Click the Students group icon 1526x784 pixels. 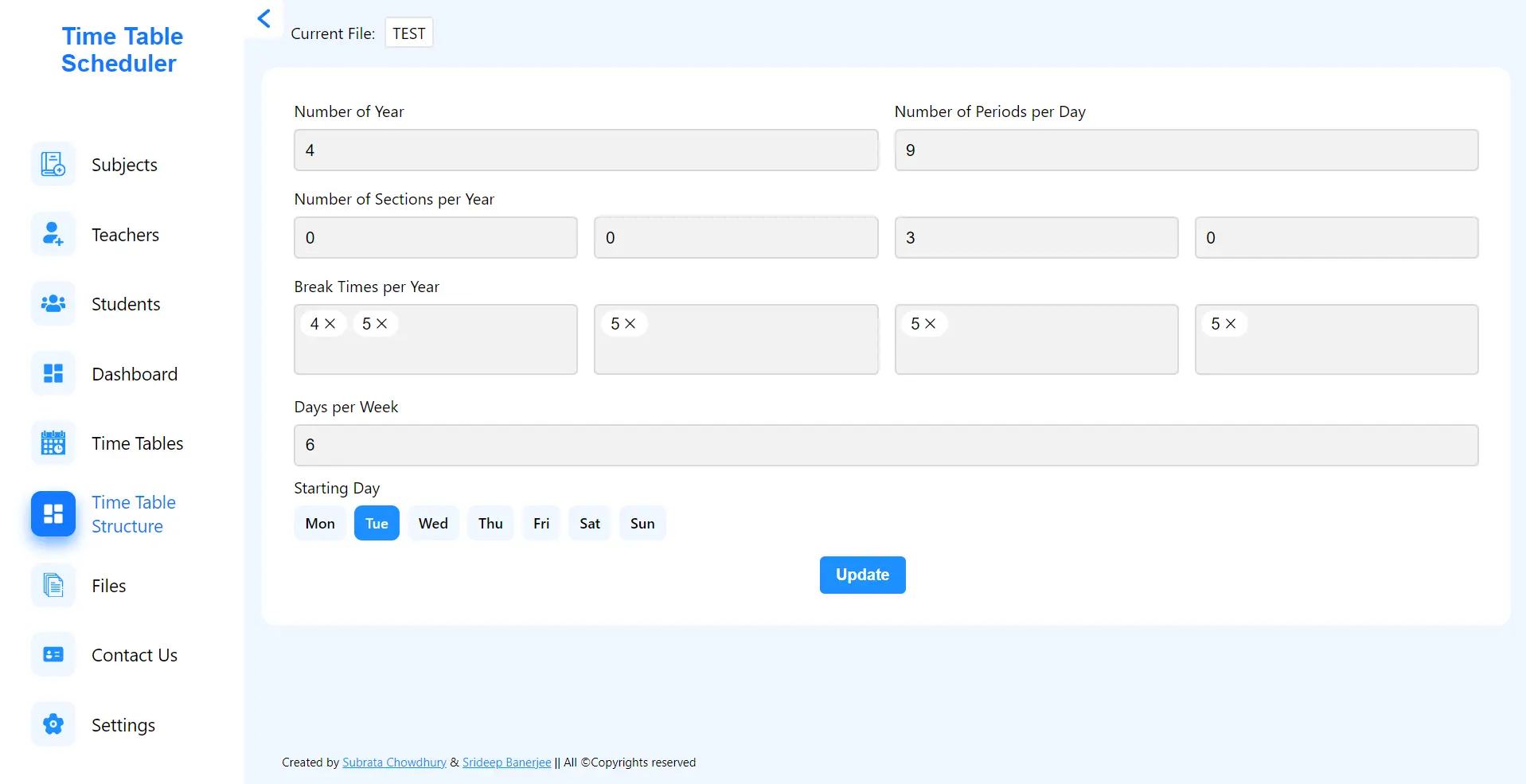pyautogui.click(x=53, y=303)
